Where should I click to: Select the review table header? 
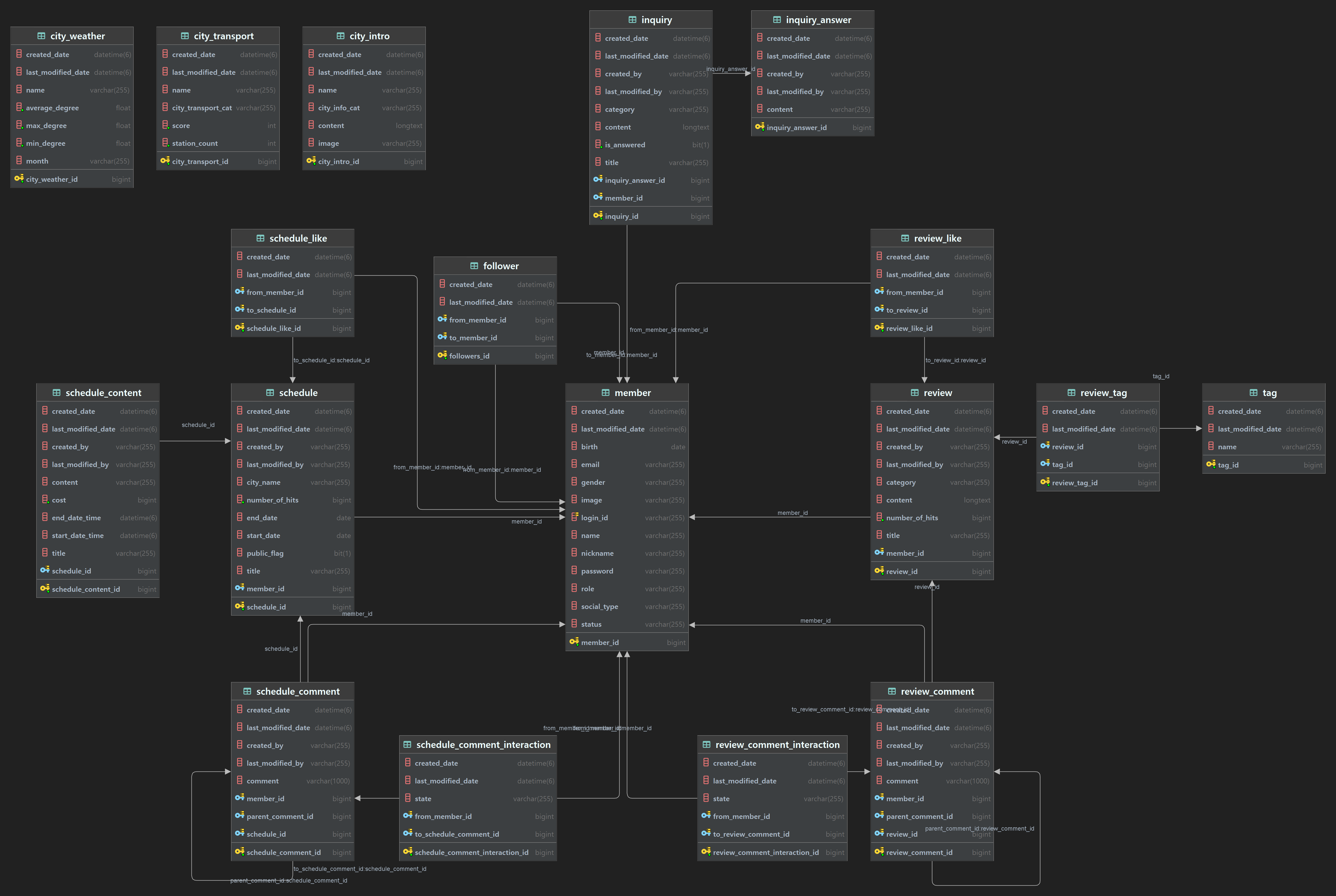[x=932, y=392]
